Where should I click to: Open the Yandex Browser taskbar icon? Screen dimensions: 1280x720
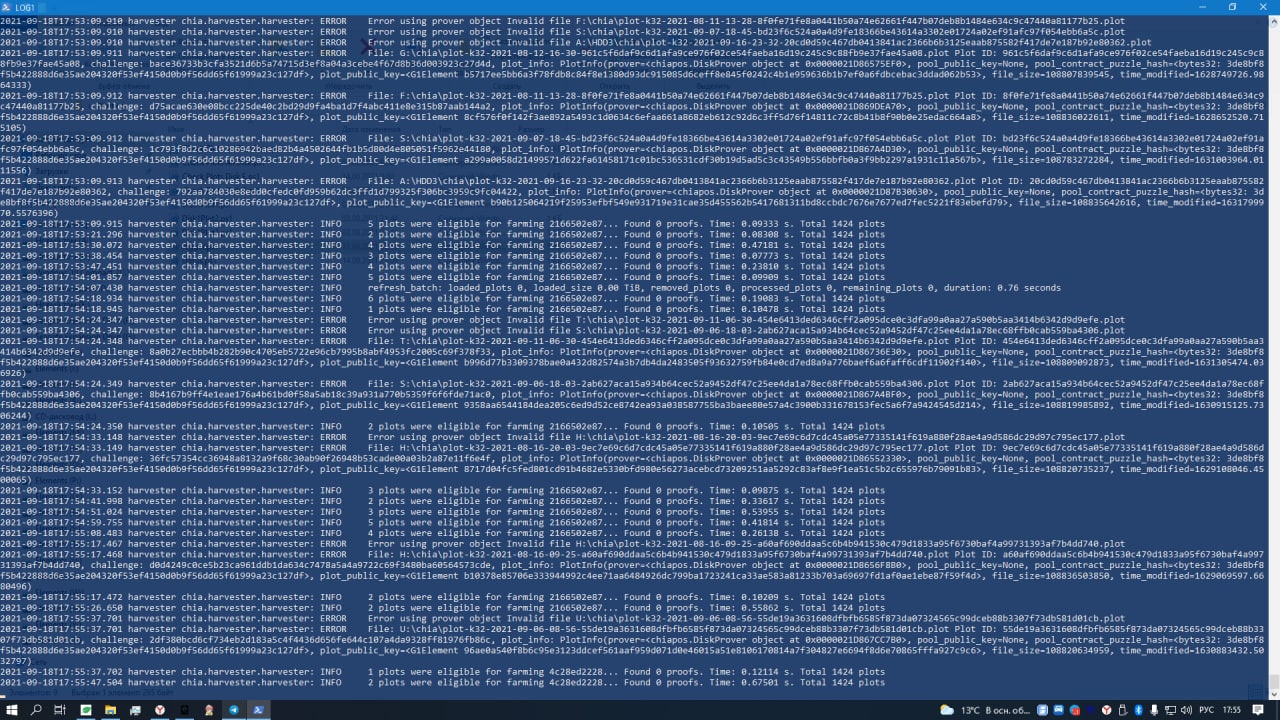pos(160,710)
